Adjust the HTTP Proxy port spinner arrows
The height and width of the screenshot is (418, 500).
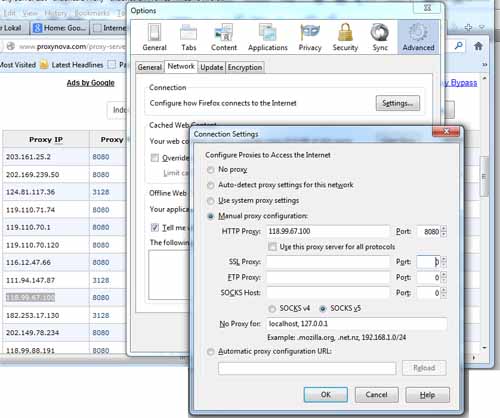coord(444,231)
